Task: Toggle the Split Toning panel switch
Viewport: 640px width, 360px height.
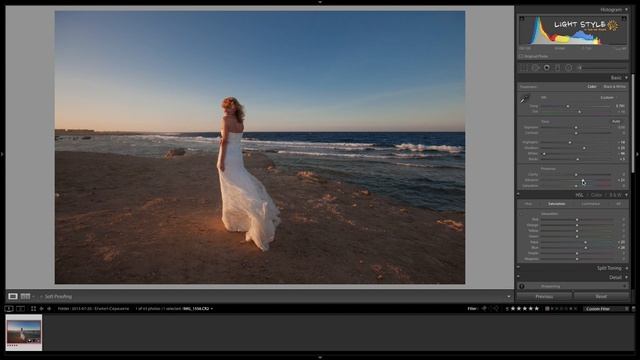Action: (518, 268)
